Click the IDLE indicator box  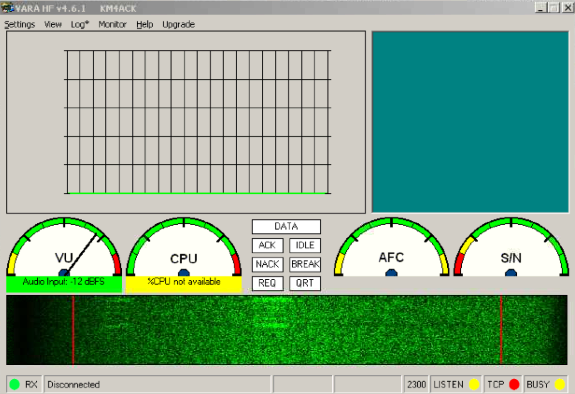pyautogui.click(x=305, y=245)
